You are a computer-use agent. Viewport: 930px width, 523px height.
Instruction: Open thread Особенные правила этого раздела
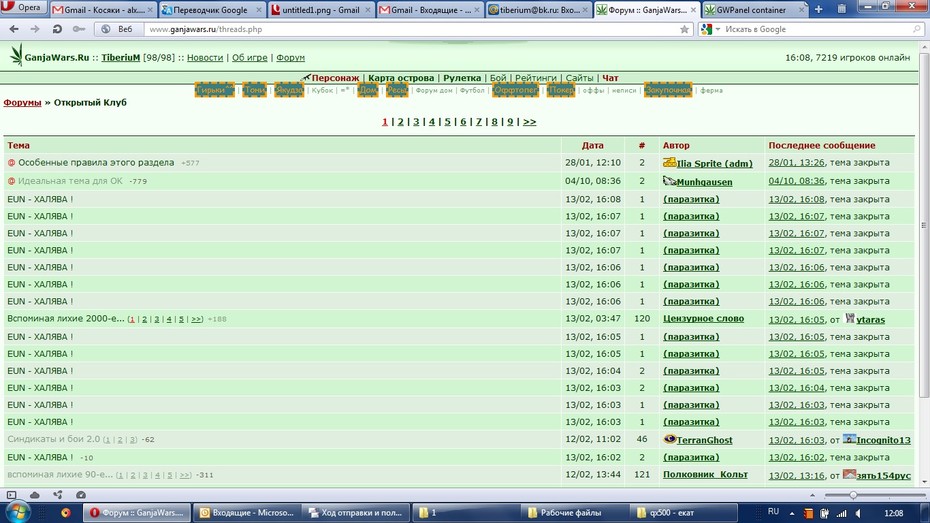click(96, 162)
